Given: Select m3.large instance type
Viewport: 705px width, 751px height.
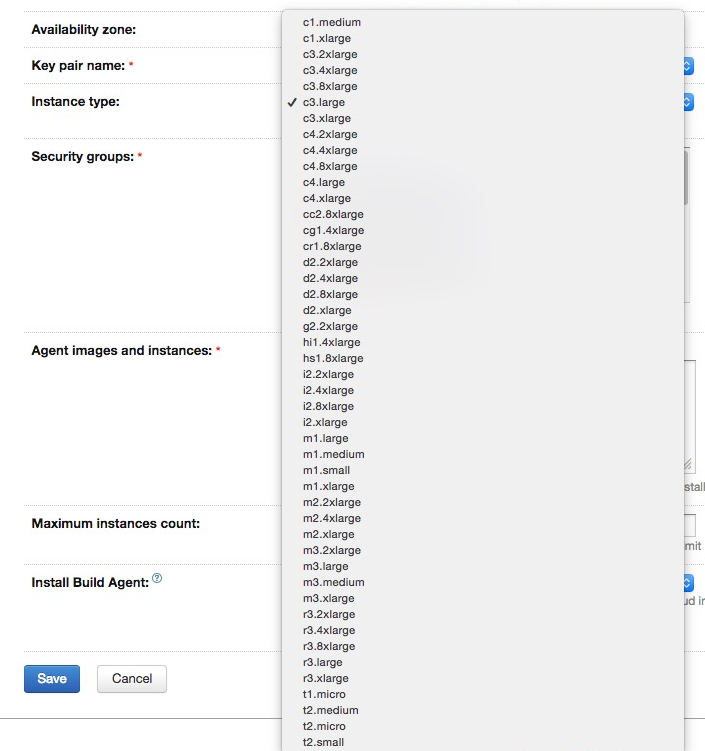Looking at the screenshot, I should [x=483, y=566].
